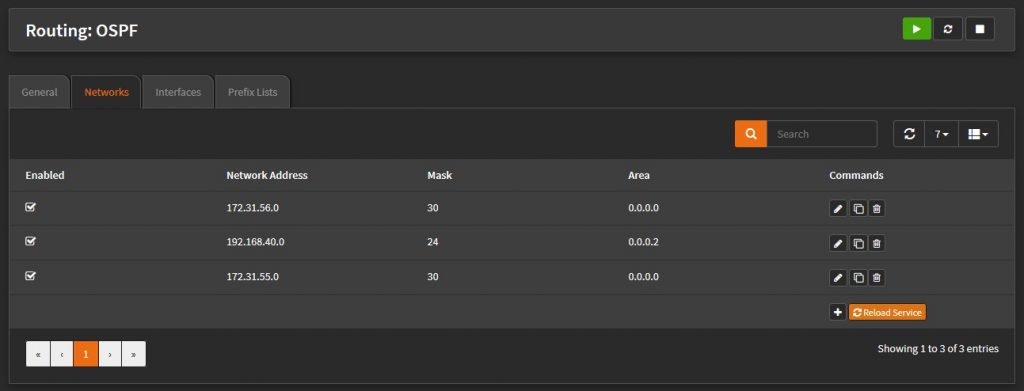This screenshot has width=1024, height=391.
Task: Refresh the networks table grid
Action: point(909,134)
